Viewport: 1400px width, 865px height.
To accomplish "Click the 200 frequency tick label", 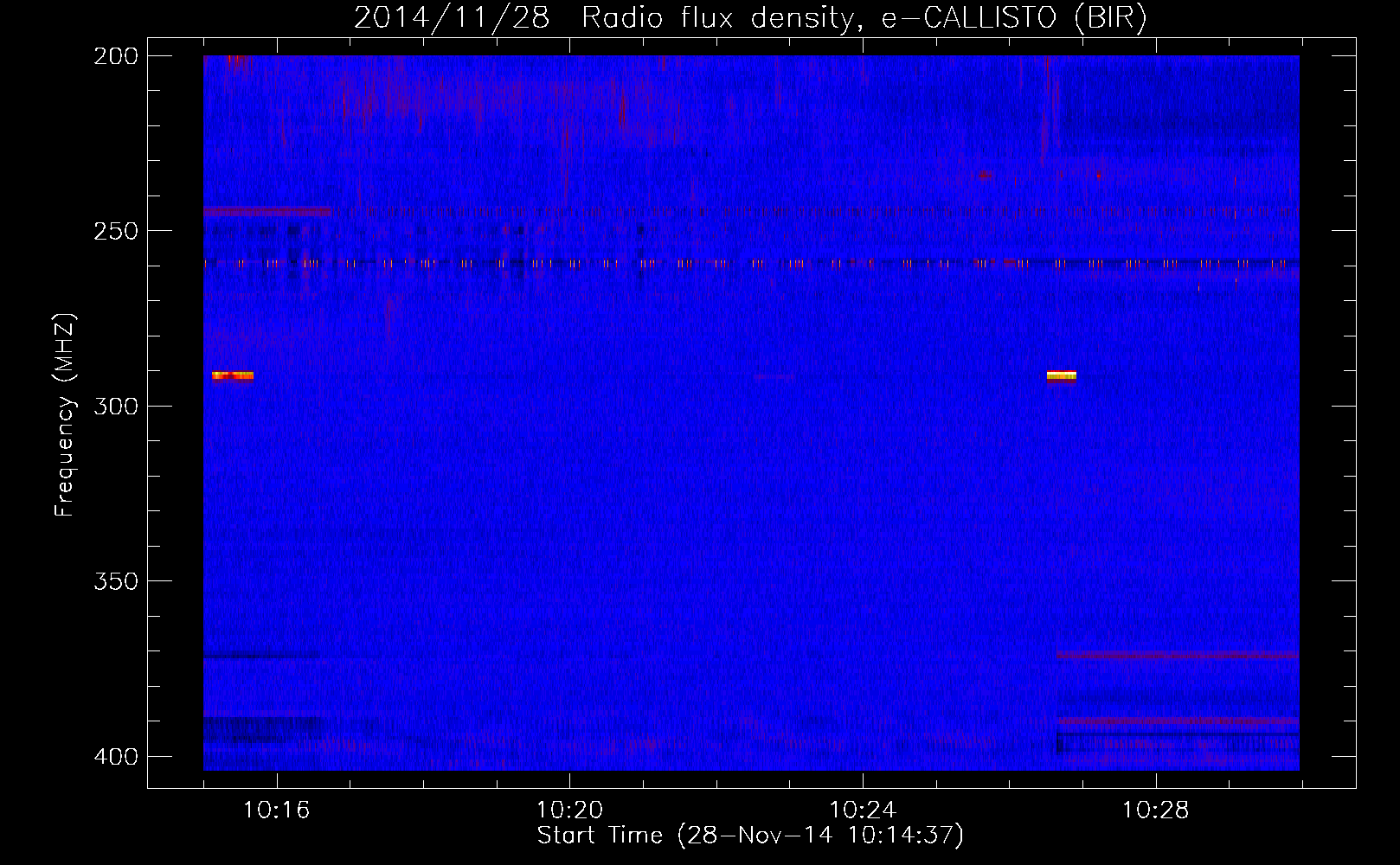I will pos(115,55).
